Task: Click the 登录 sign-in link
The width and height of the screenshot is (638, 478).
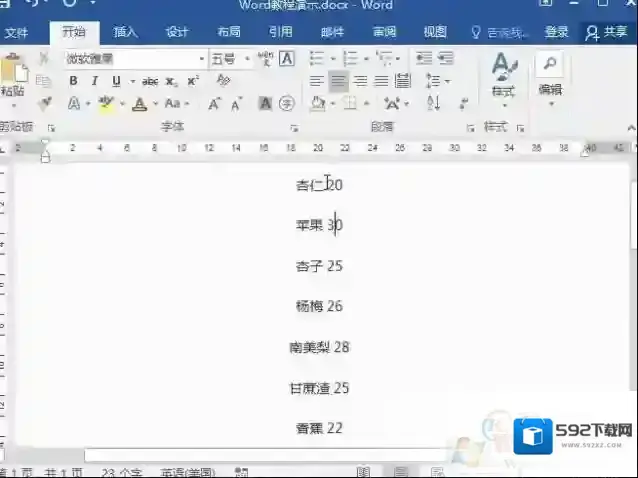Action: (x=557, y=32)
